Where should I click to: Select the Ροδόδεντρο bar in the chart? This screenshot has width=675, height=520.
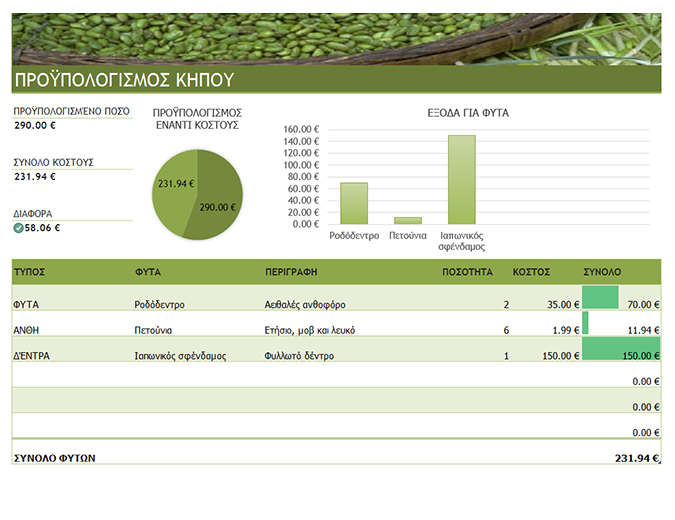coord(354,203)
